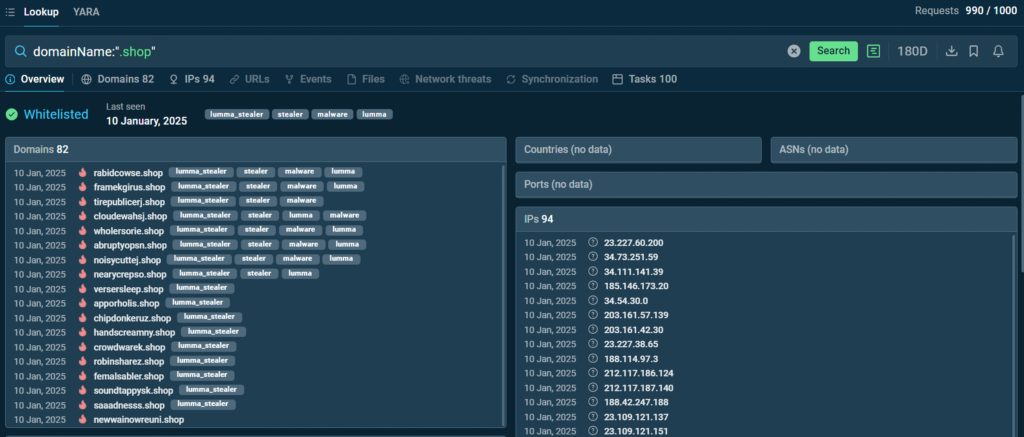The image size is (1024, 437).
Task: Open the sidebar menu list icon
Action: [x=9, y=12]
